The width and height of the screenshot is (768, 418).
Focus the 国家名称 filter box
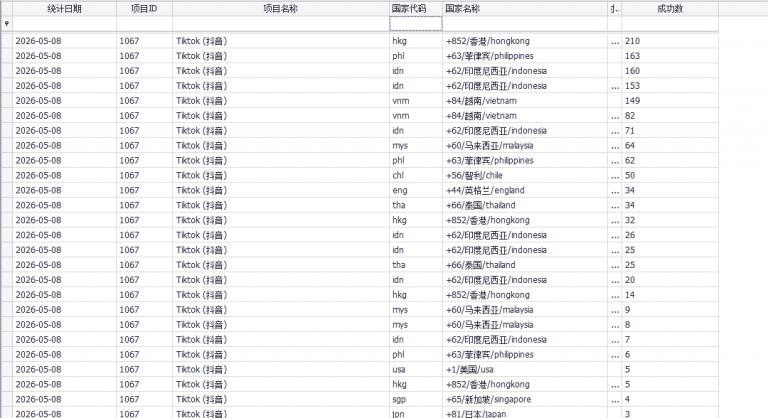(x=525, y=24)
